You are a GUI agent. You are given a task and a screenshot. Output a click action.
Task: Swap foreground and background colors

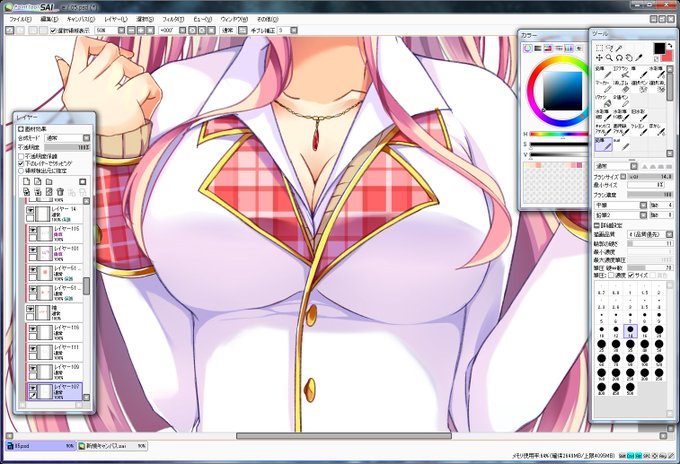(670, 46)
